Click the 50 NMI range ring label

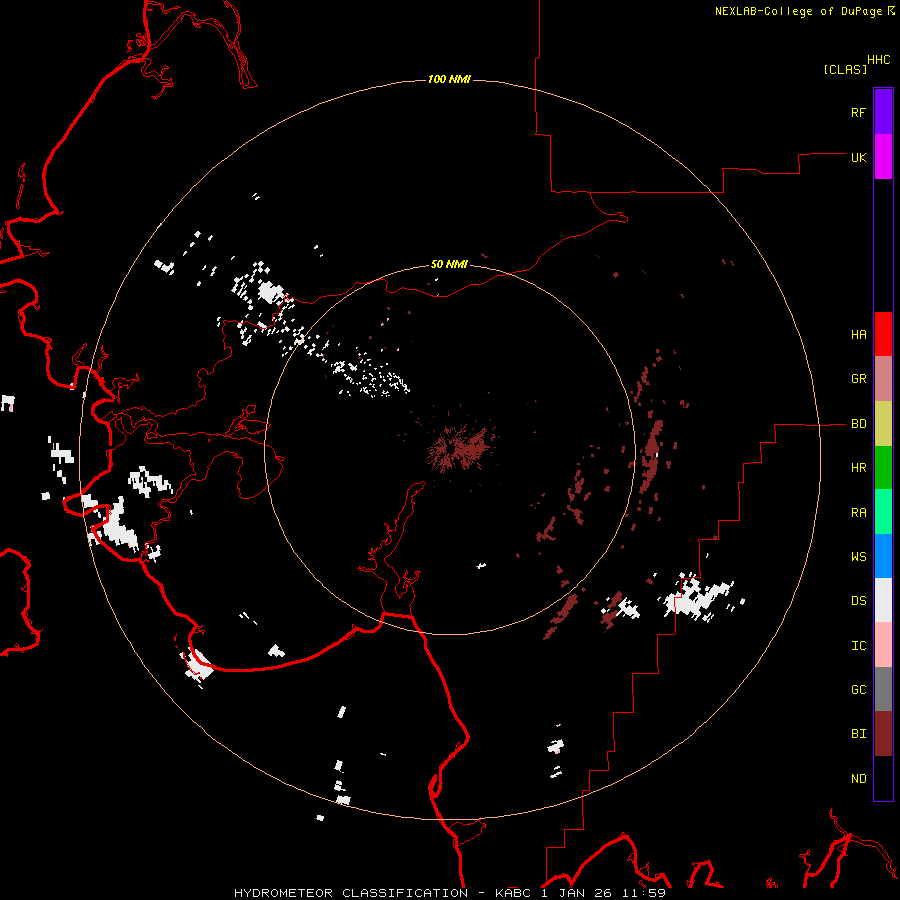[x=449, y=264]
